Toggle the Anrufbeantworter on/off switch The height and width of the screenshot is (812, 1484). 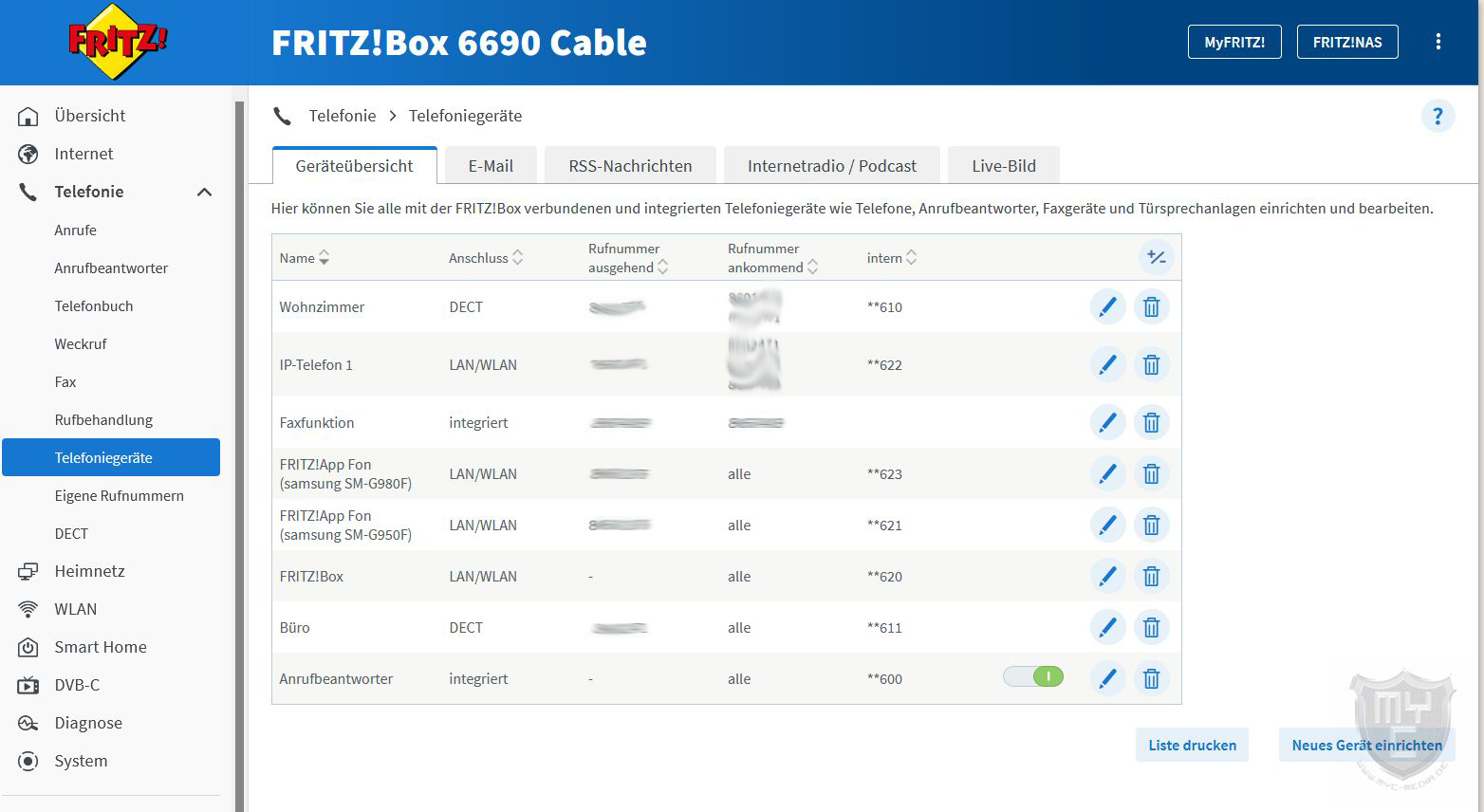(1033, 676)
